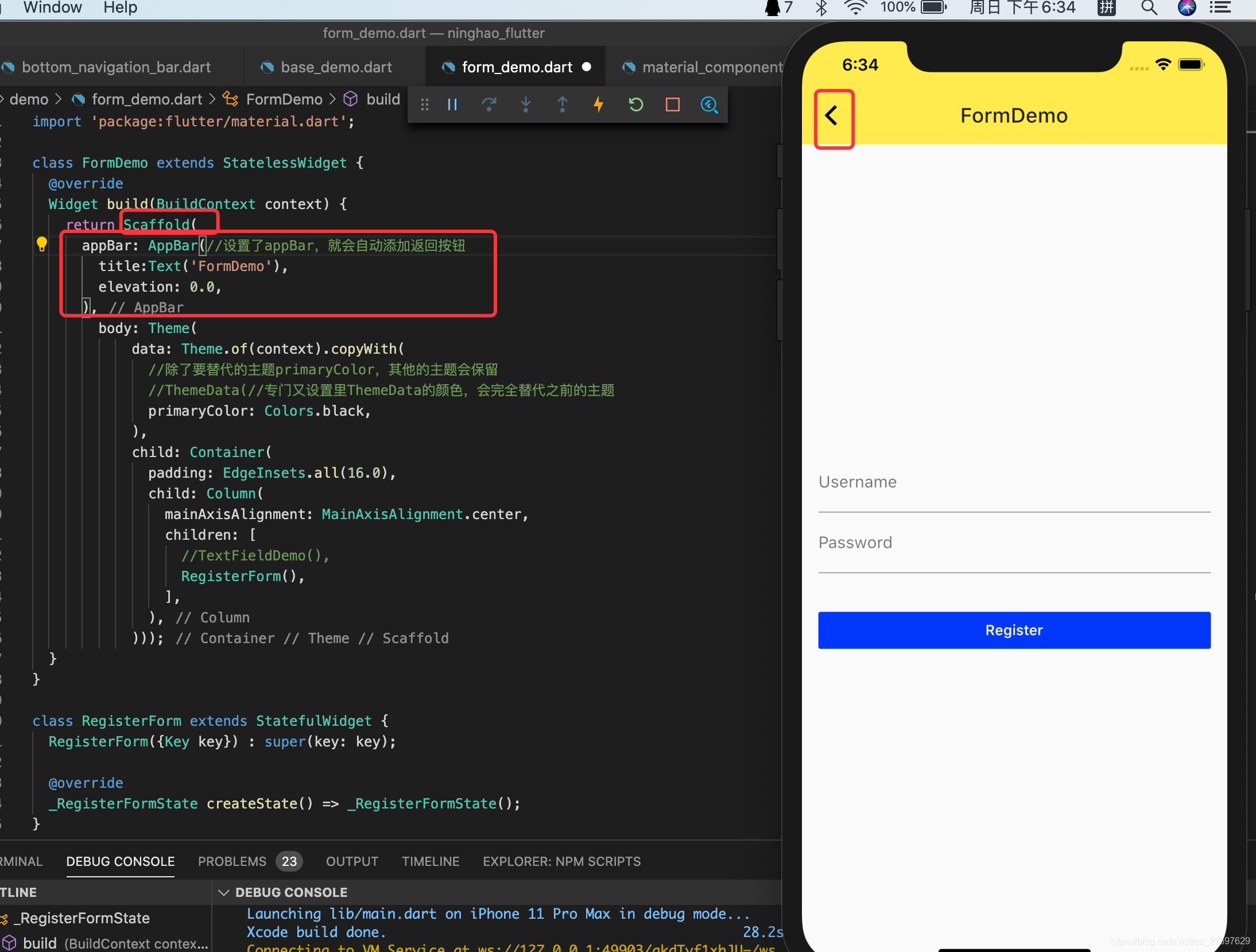This screenshot has height=952, width=1256.
Task: Click the Wi-Fi status icon in menu bar
Action: 855,7
